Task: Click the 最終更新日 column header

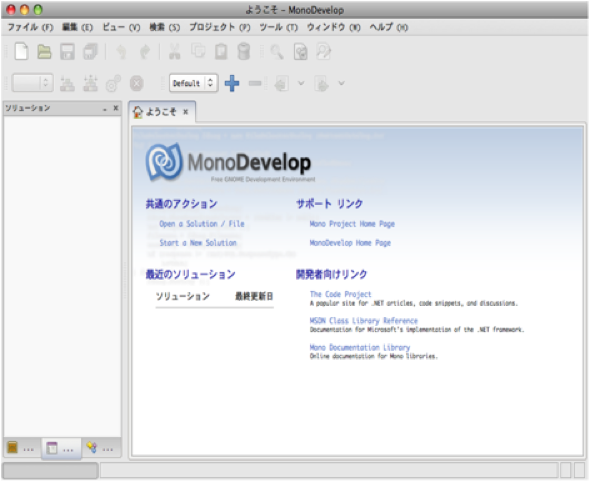Action: point(254,296)
